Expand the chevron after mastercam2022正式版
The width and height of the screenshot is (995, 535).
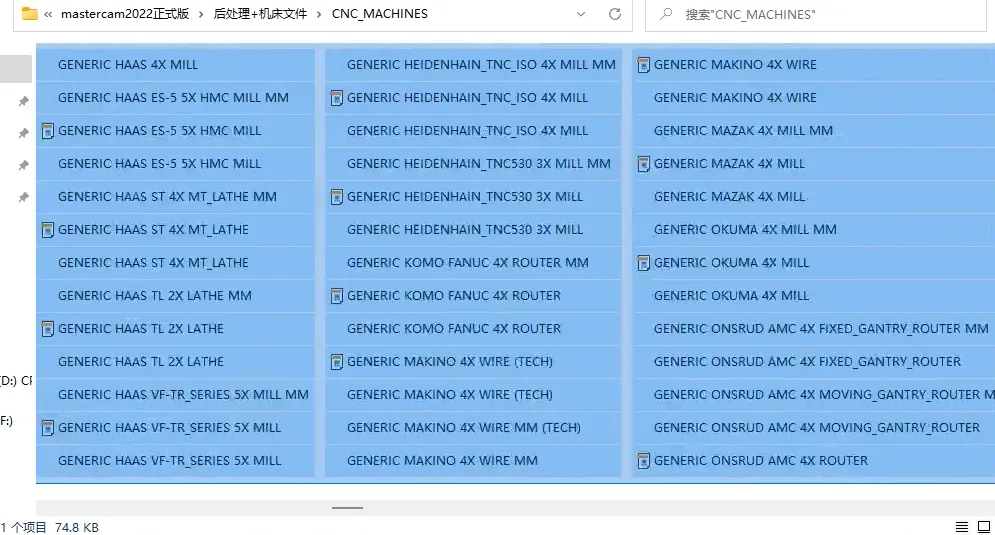[x=201, y=14]
